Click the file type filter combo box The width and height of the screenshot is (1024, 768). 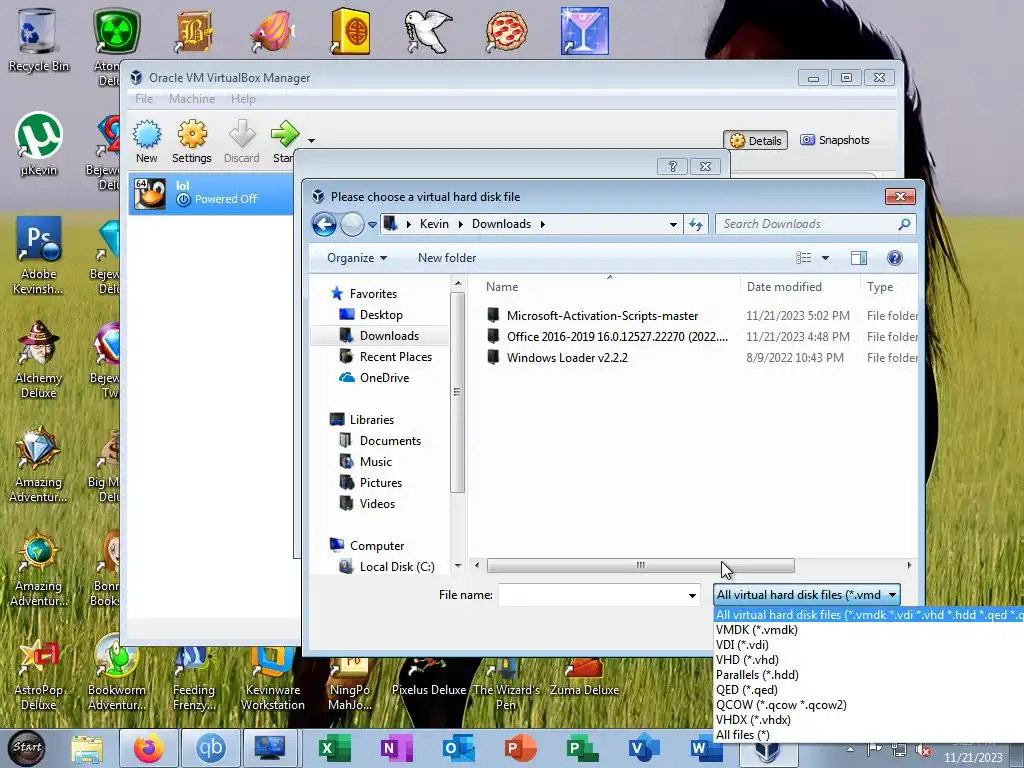807,595
